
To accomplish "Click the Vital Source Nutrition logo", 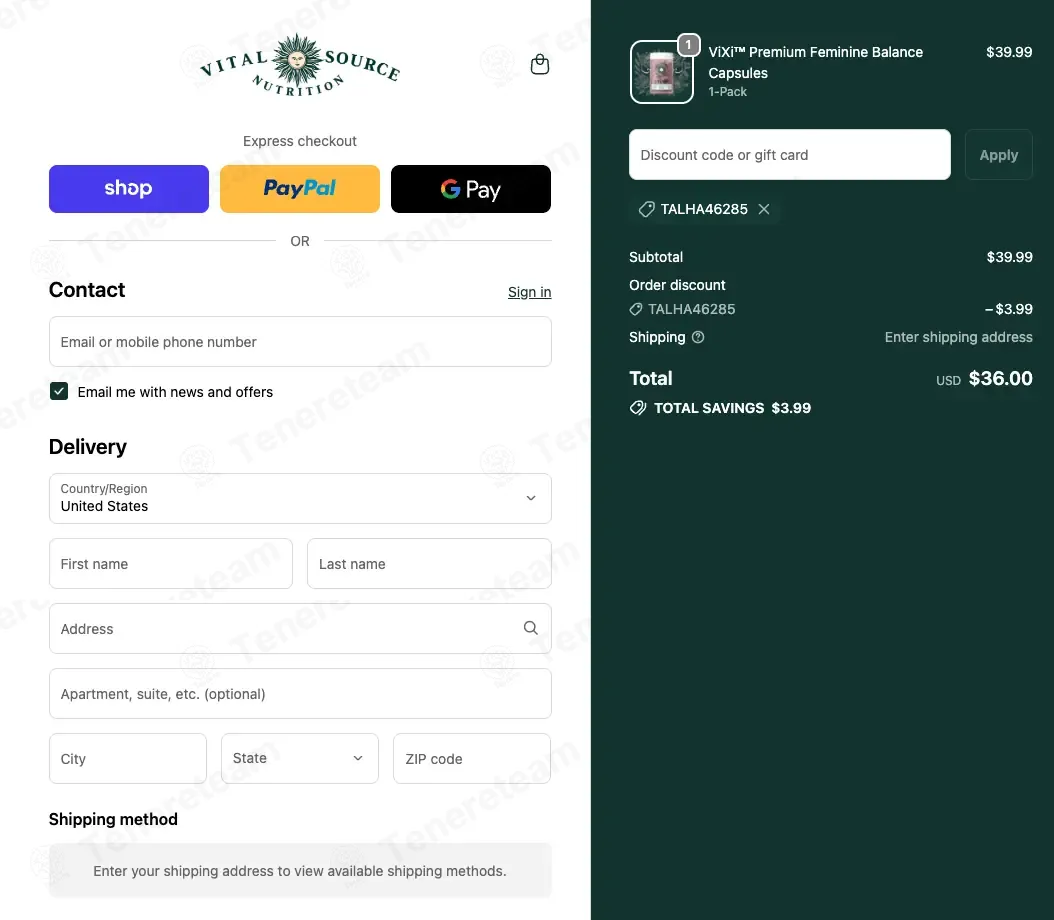I will [x=300, y=65].
